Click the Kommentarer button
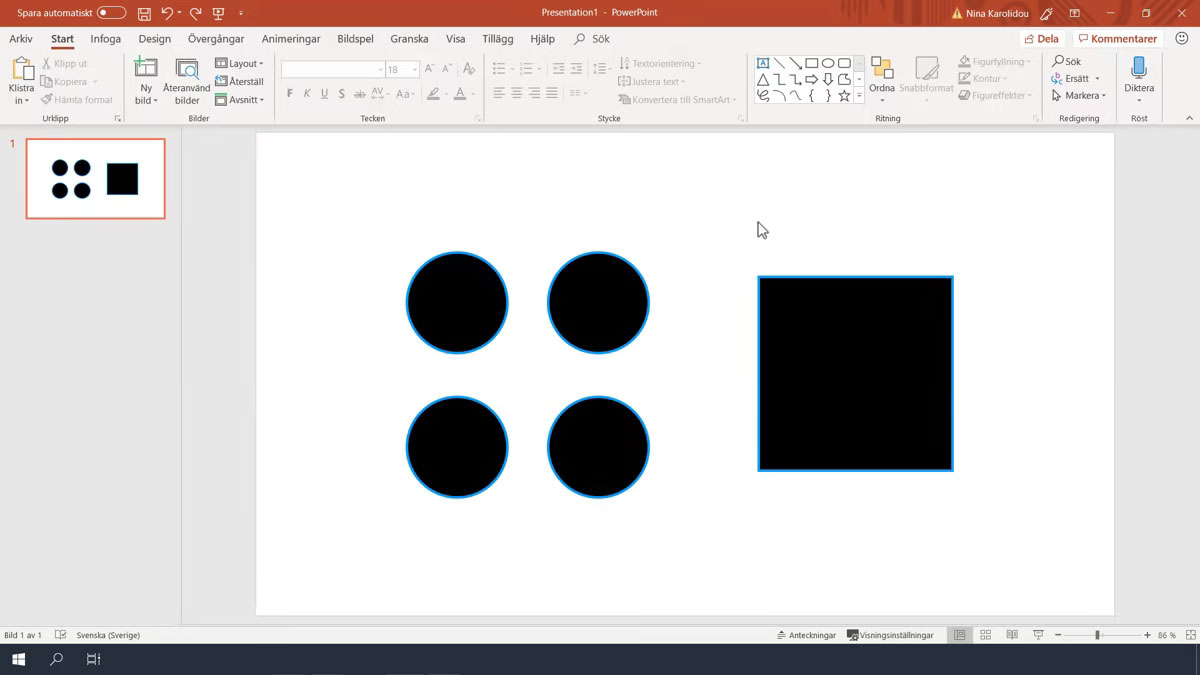Screen dimensions: 1200x675 1116,39
